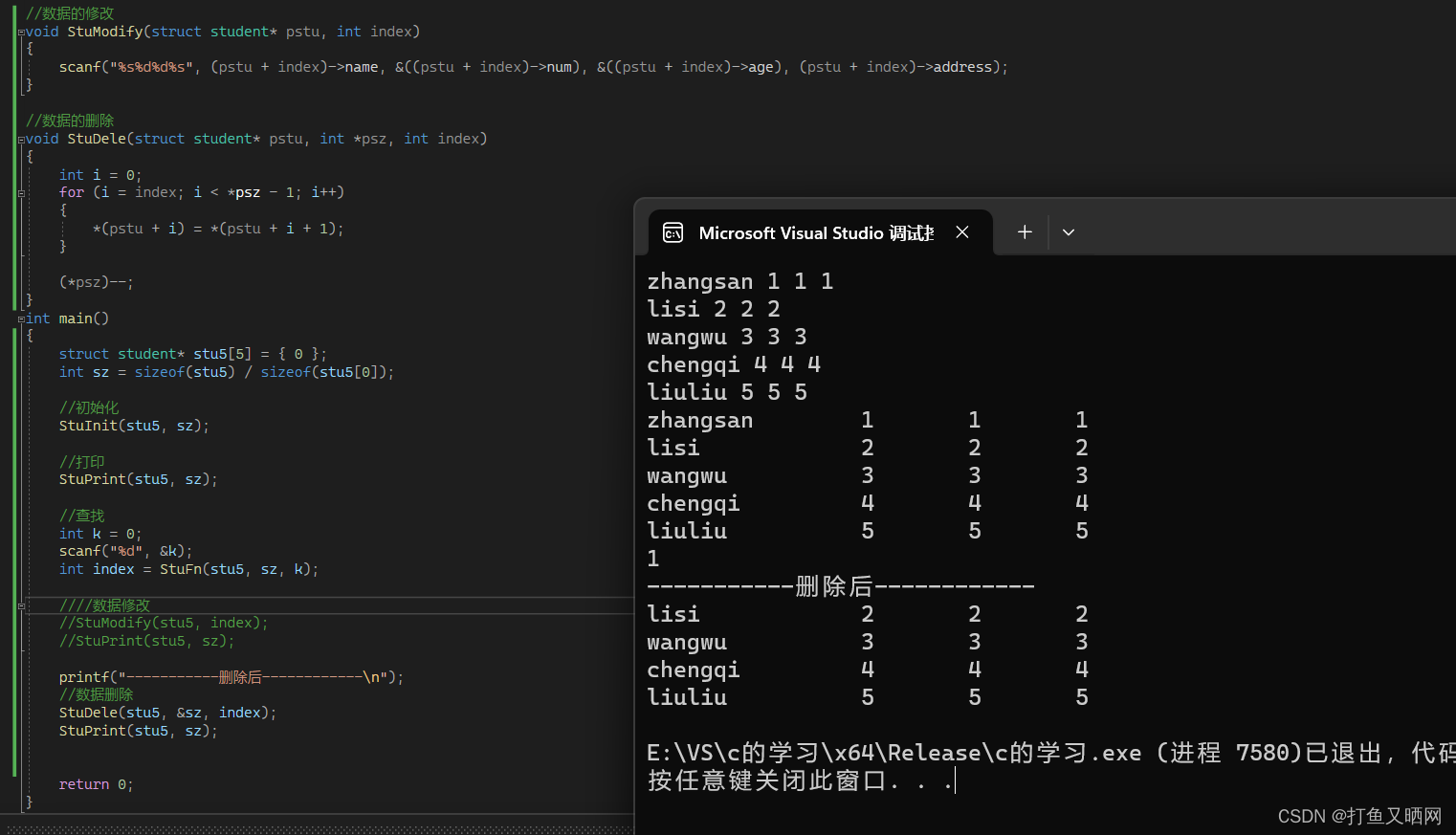Image resolution: width=1456 pixels, height=835 pixels.
Task: Click the 'scanf("%d", &k);' line
Action: 126,551
